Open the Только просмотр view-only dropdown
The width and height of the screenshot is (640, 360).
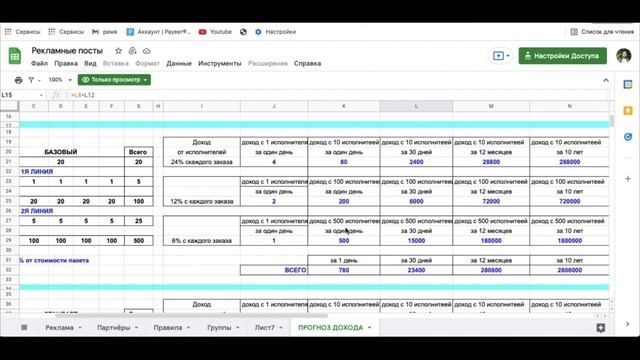(x=114, y=80)
